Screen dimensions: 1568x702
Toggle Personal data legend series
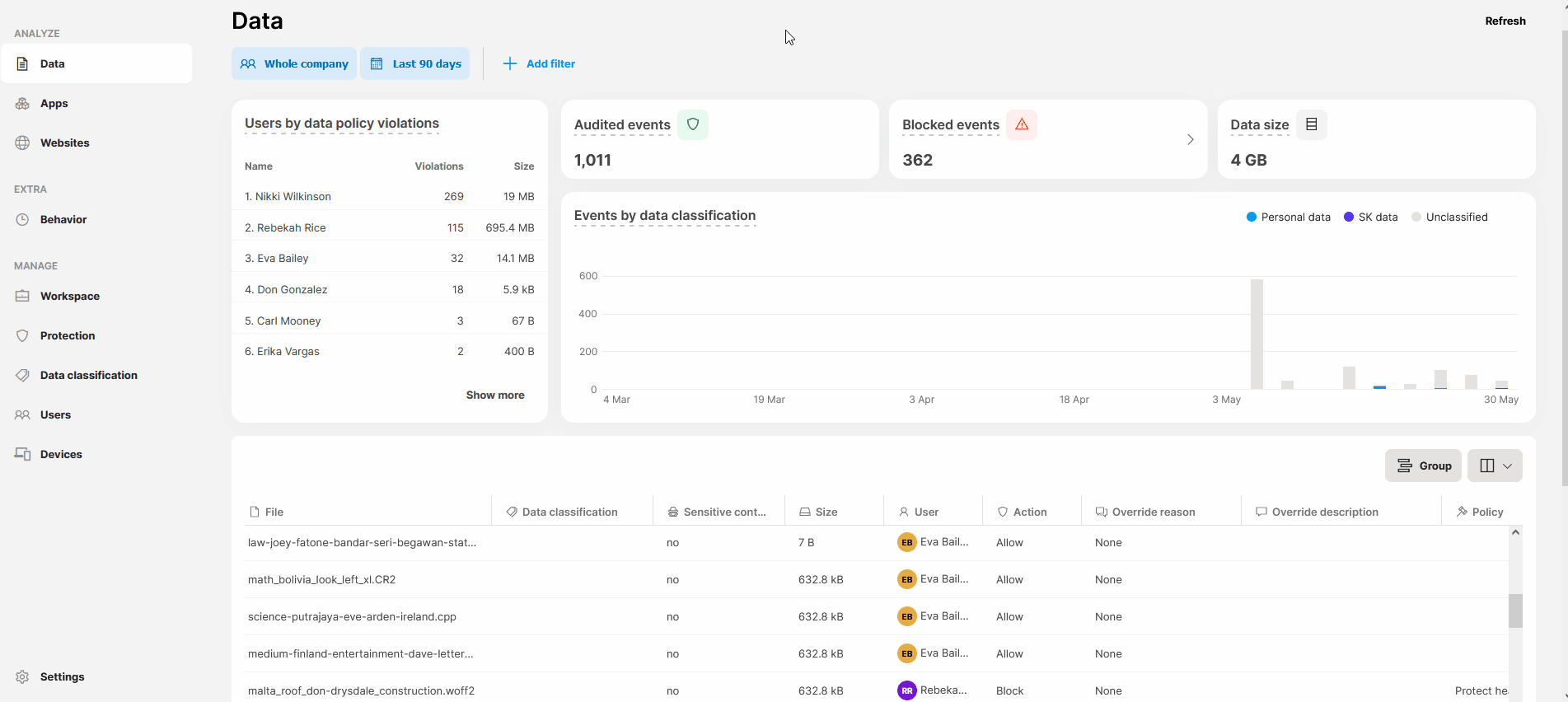click(x=1288, y=217)
